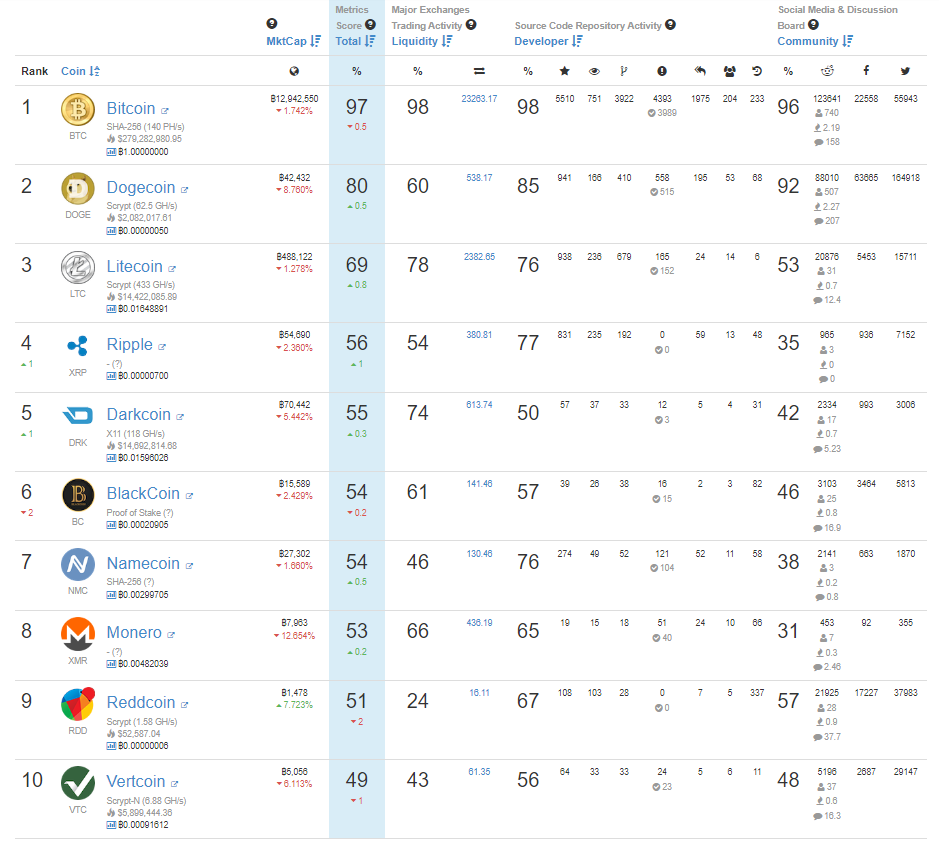Viewport: 939px width, 844px height.
Task: Click the star icon column header
Action: click(564, 71)
